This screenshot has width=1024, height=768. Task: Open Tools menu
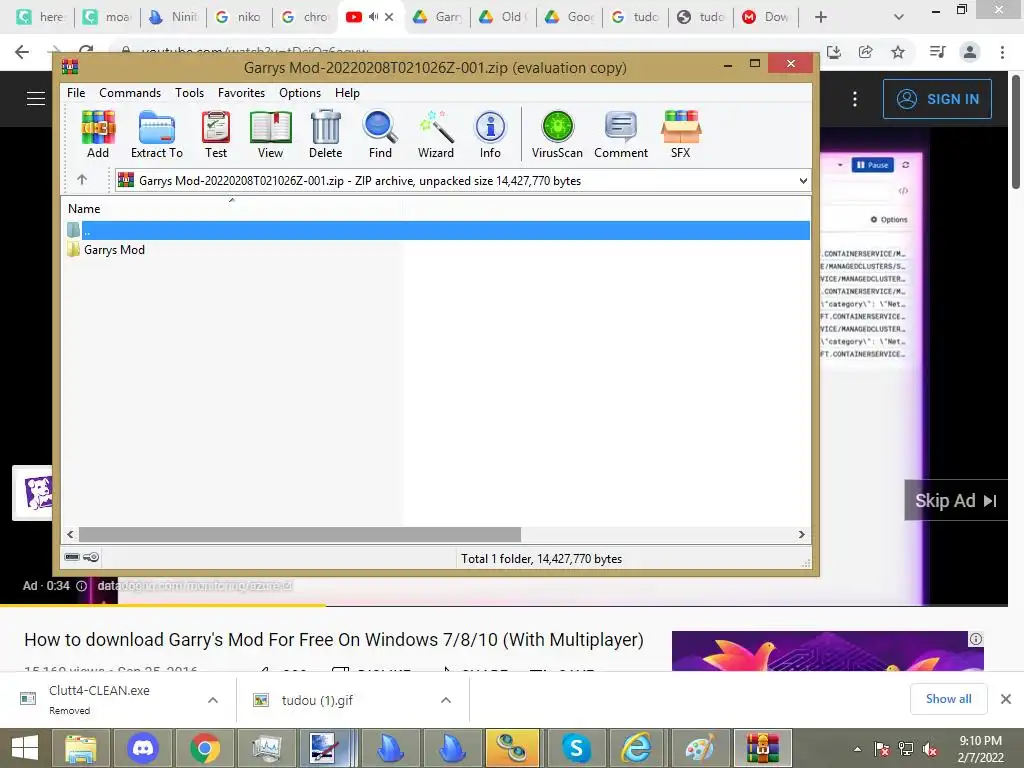tap(189, 93)
